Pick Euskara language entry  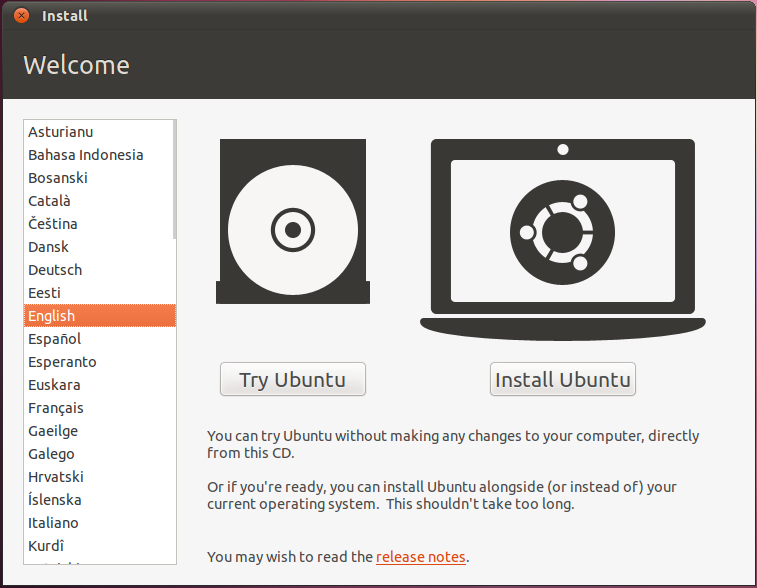[x=99, y=385]
